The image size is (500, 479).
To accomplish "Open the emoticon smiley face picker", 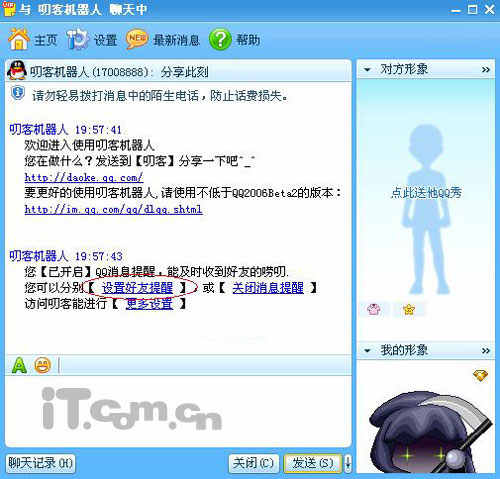I will pyautogui.click(x=43, y=365).
